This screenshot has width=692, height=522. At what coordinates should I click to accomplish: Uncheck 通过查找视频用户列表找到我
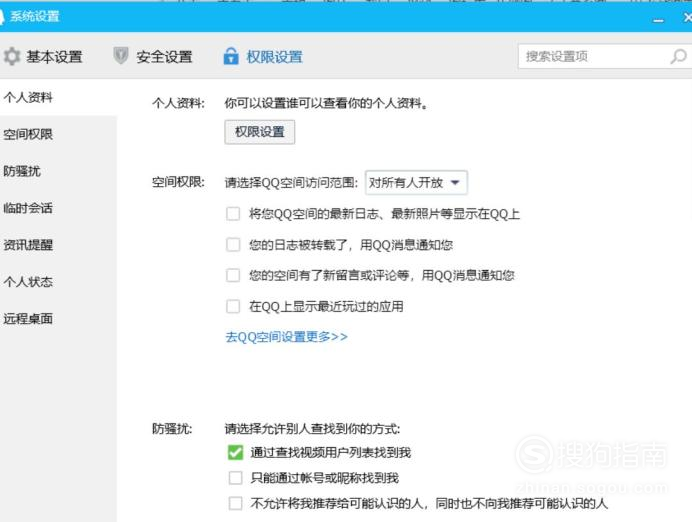click(x=235, y=452)
